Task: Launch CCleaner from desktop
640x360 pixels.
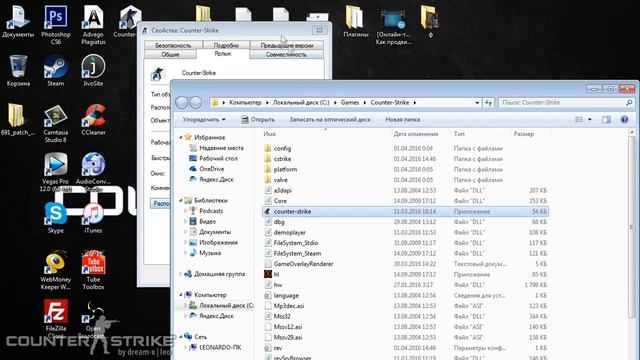Action: pos(93,119)
